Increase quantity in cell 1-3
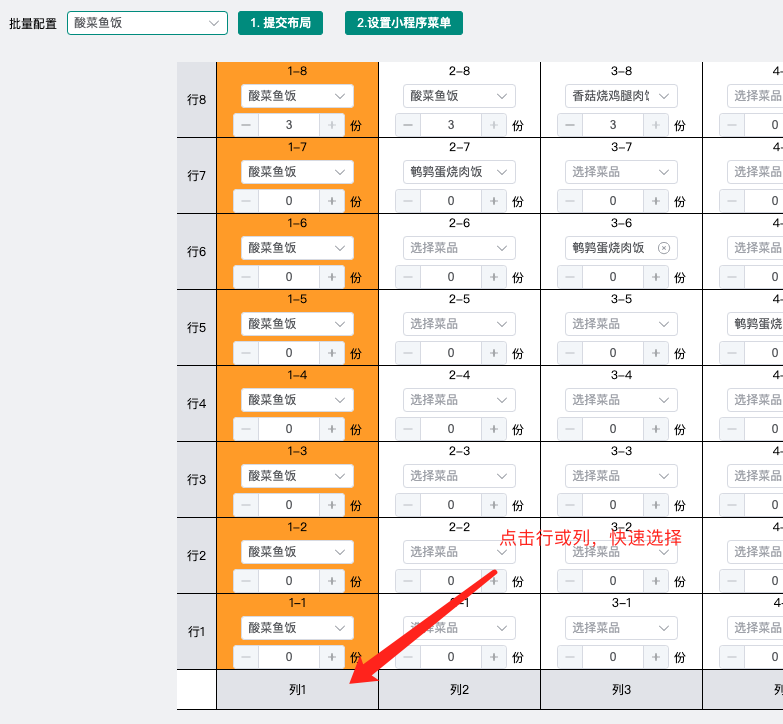783x724 pixels. (332, 505)
